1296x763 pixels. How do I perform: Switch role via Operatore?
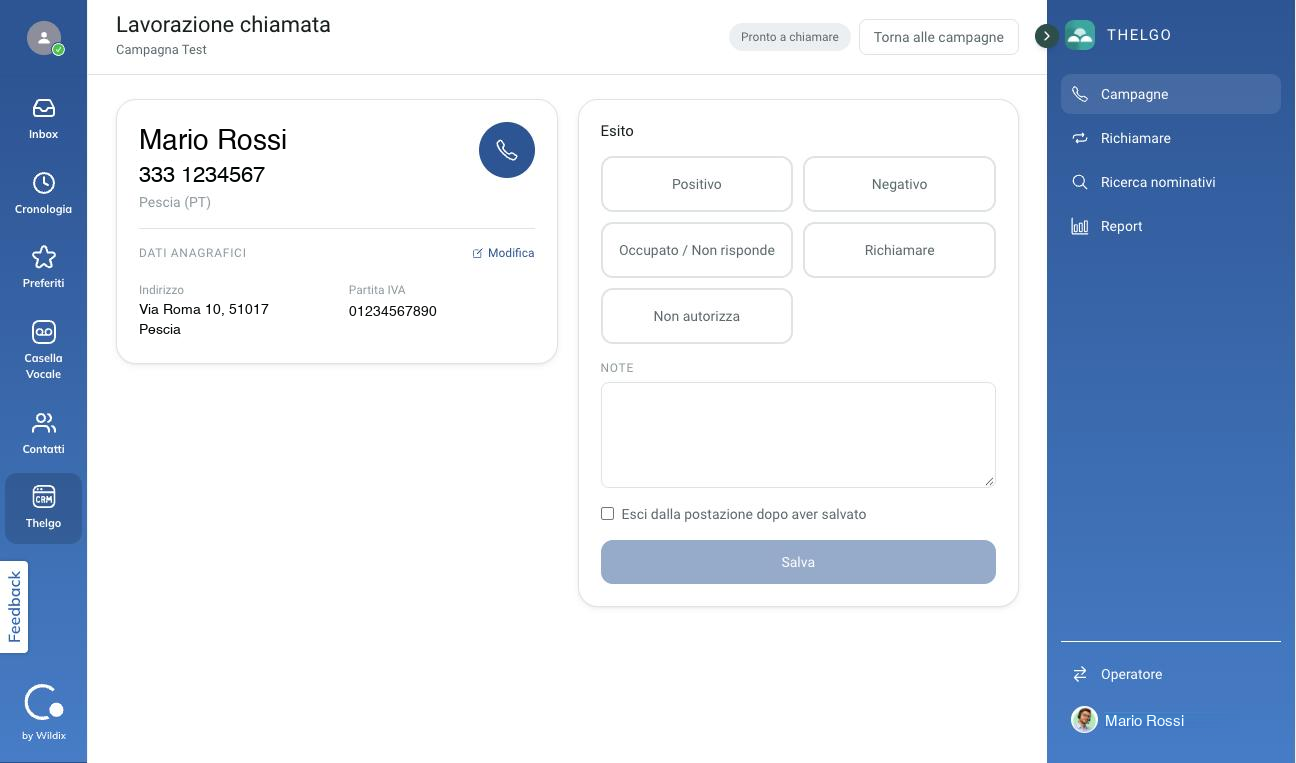click(x=1171, y=674)
